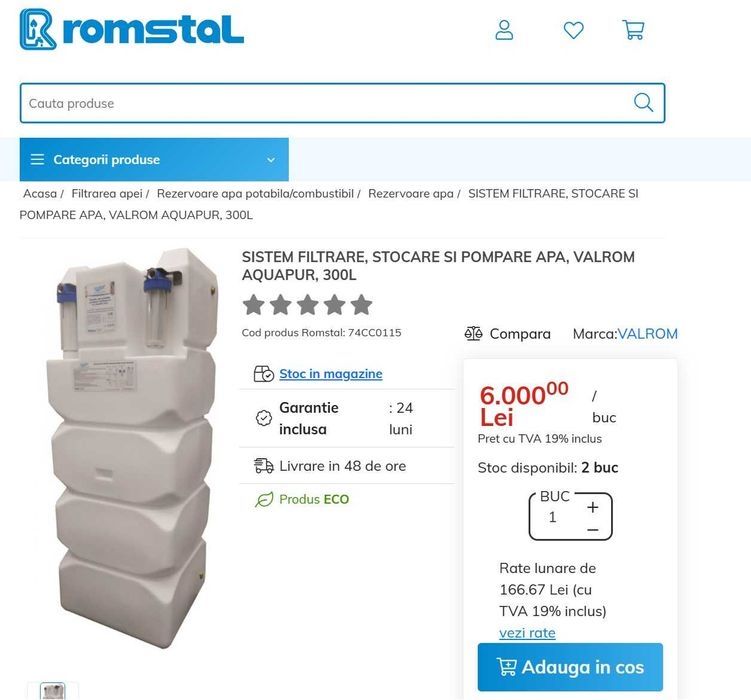Open the Filtrarea apei breadcrumb
The width and height of the screenshot is (751, 700).
click(107, 193)
